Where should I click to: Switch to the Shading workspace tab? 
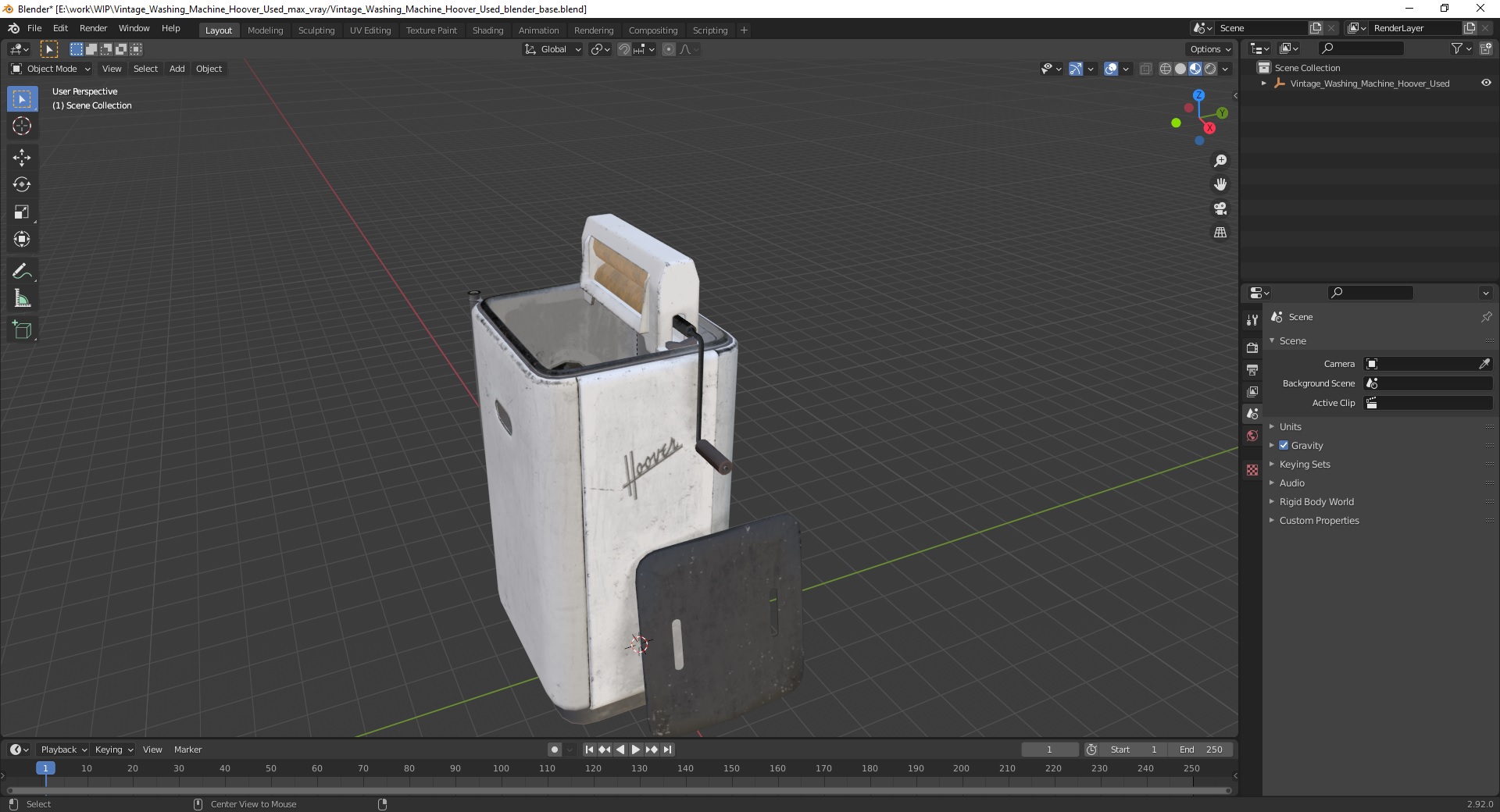(487, 30)
